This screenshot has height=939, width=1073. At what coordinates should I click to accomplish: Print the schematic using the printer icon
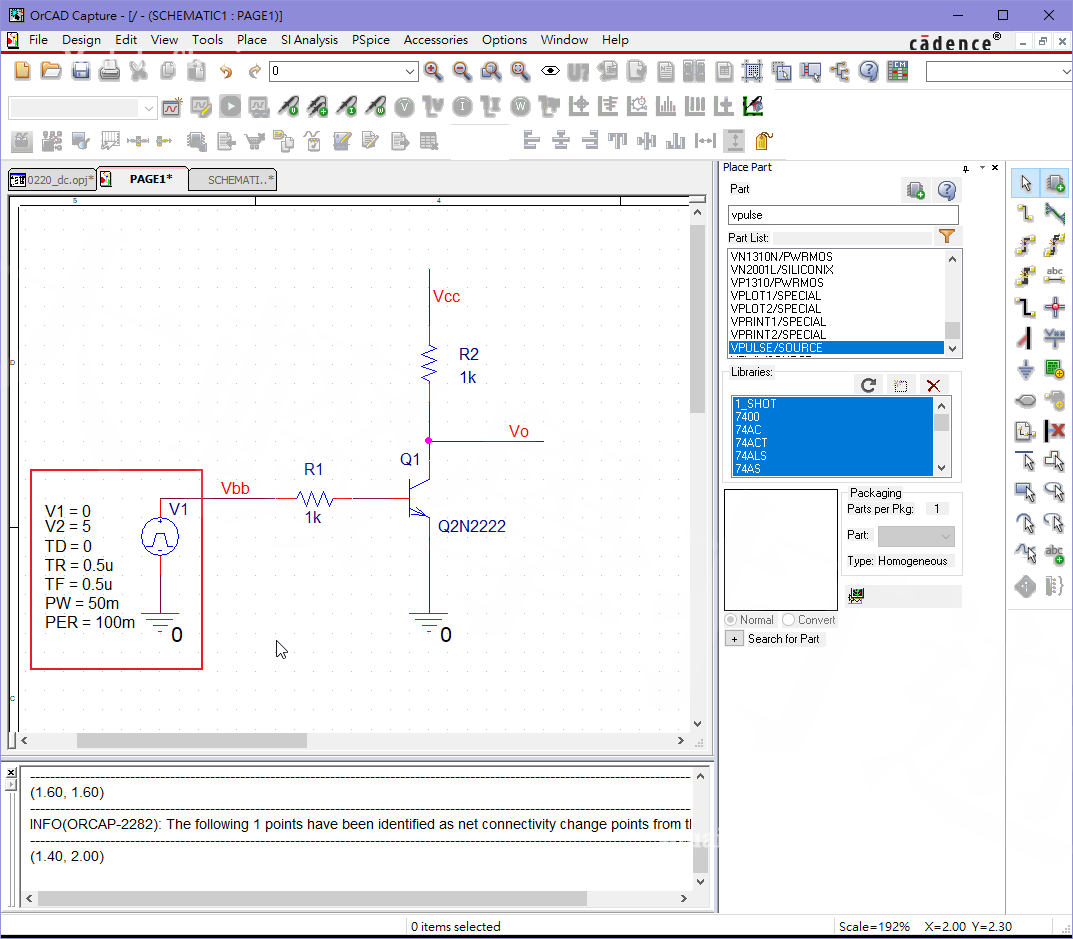click(109, 70)
